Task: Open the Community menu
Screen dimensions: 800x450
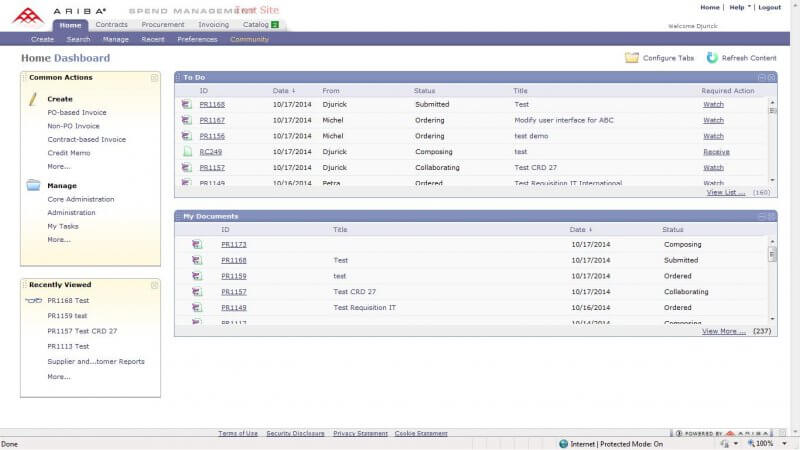Action: click(249, 39)
